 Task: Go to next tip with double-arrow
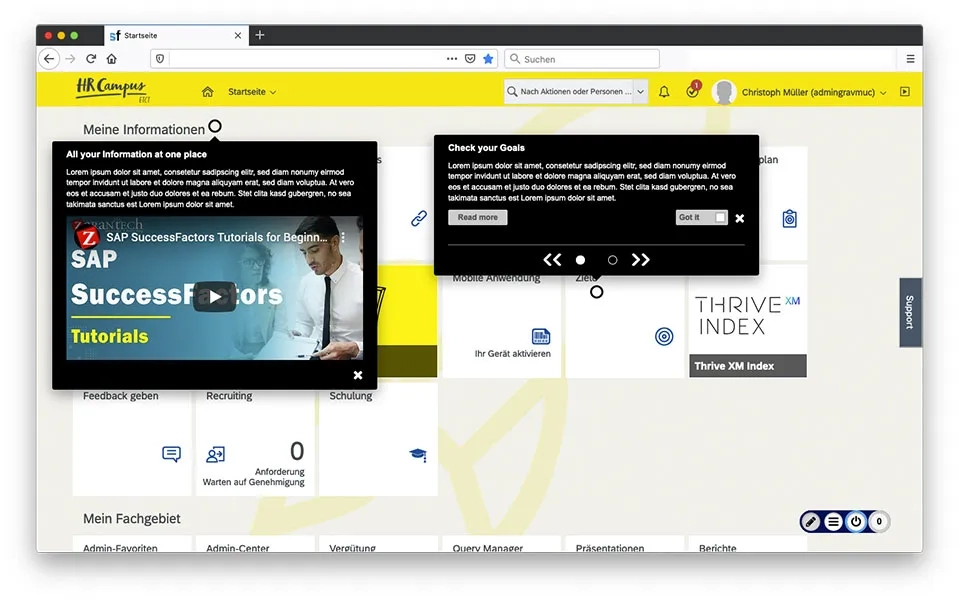pos(641,260)
